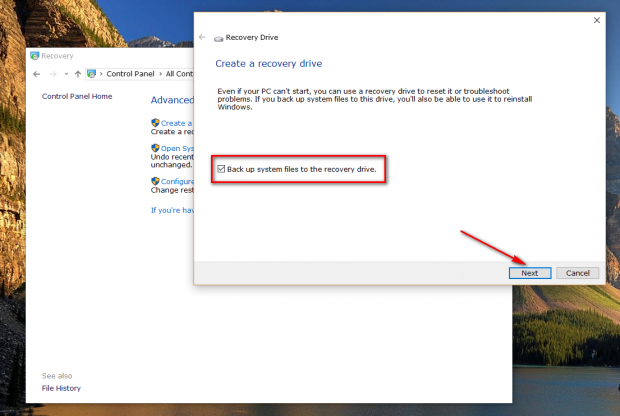
Task: Select Control Panel breadcrumb item
Action: 130,74
